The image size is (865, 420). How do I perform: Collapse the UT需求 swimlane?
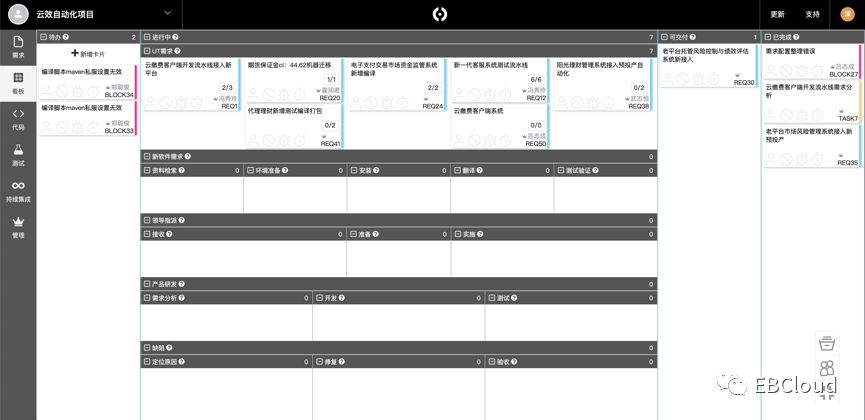point(146,50)
